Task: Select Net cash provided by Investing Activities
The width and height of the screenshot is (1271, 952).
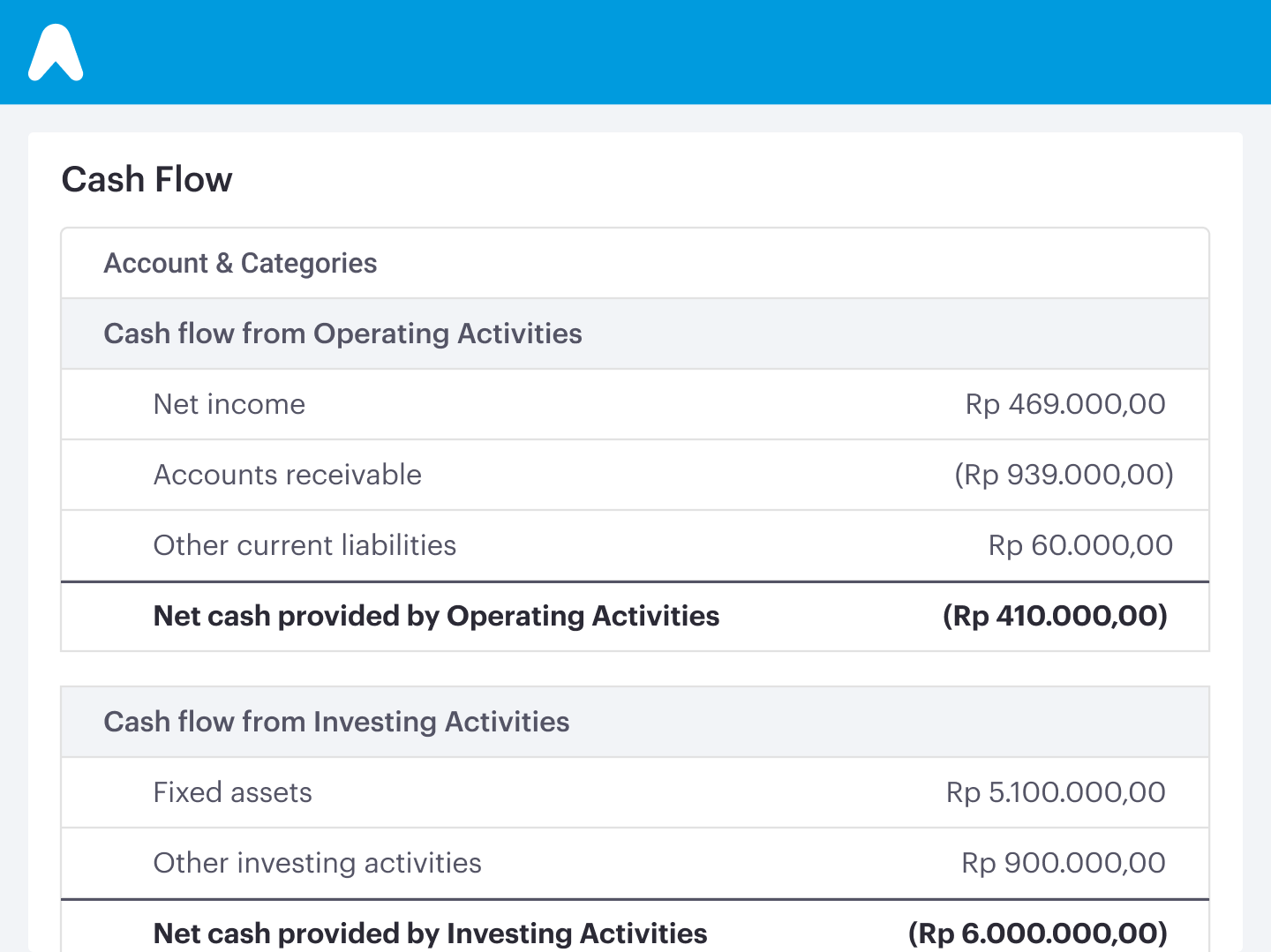Action: 430,933
